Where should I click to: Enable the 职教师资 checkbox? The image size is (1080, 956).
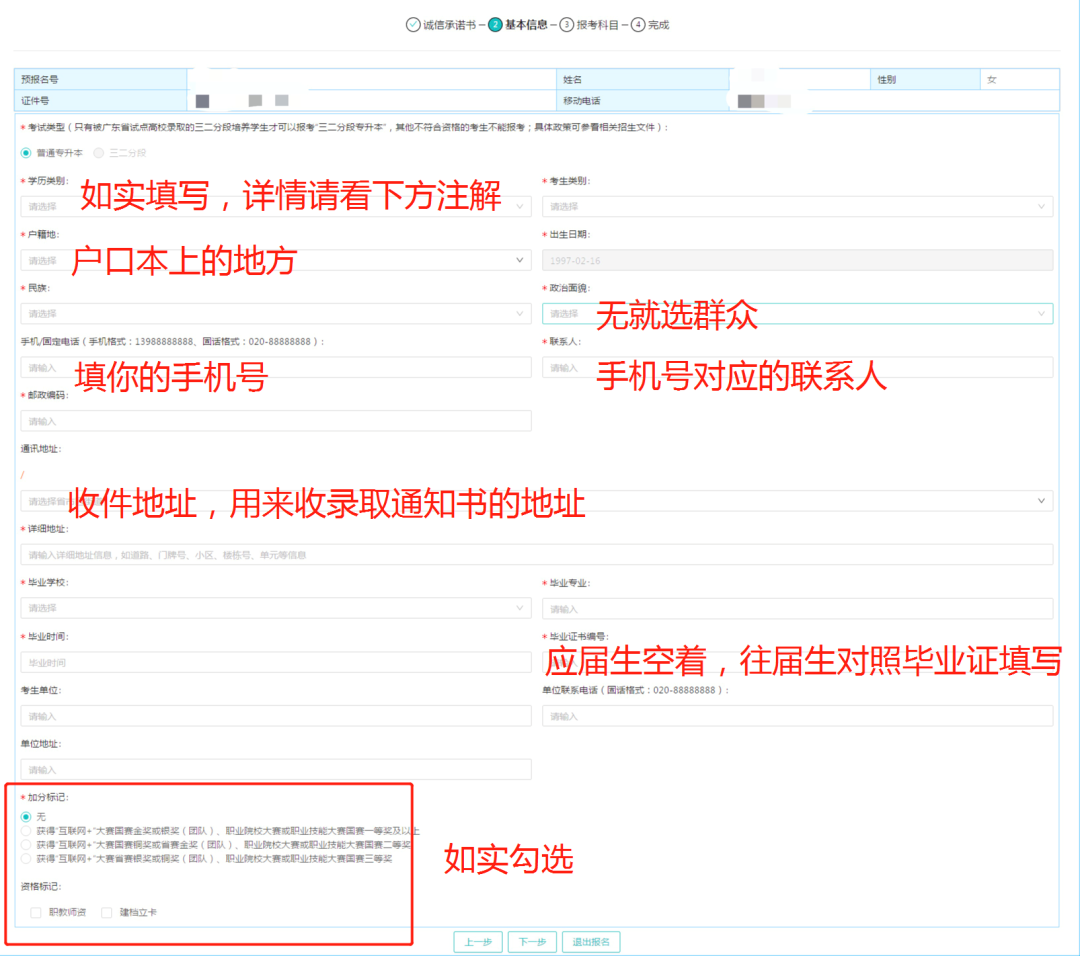pyautogui.click(x=33, y=913)
